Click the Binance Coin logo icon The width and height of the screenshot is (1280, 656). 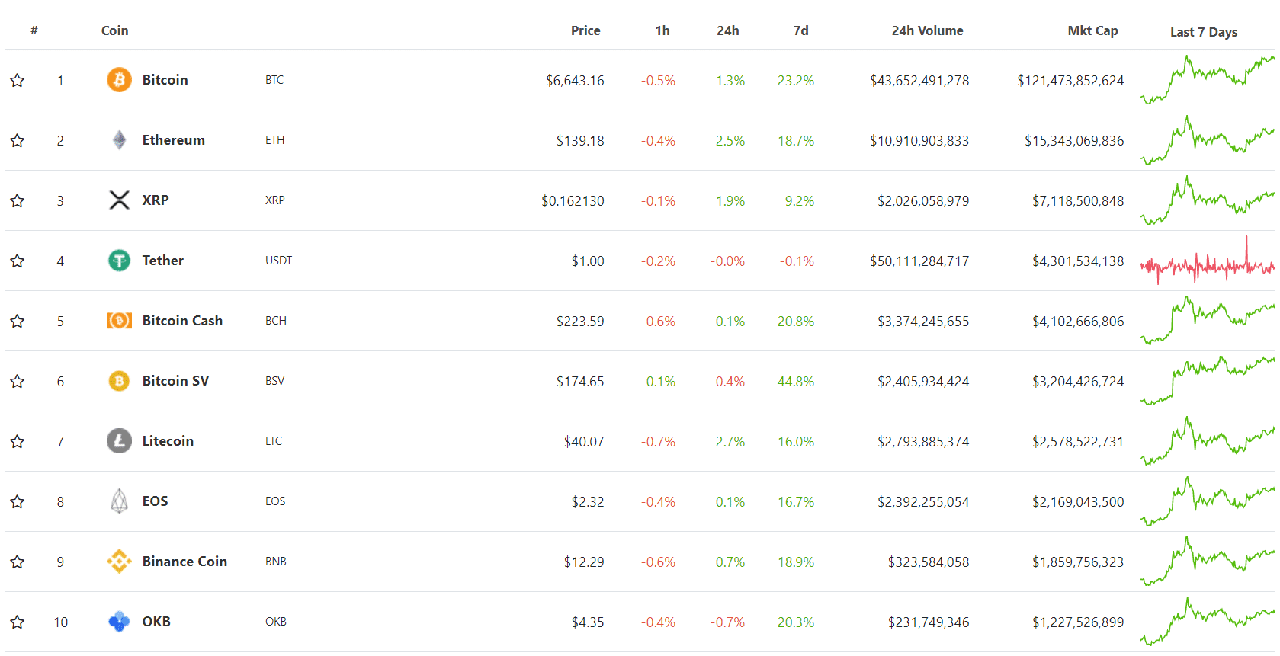pyautogui.click(x=119, y=561)
